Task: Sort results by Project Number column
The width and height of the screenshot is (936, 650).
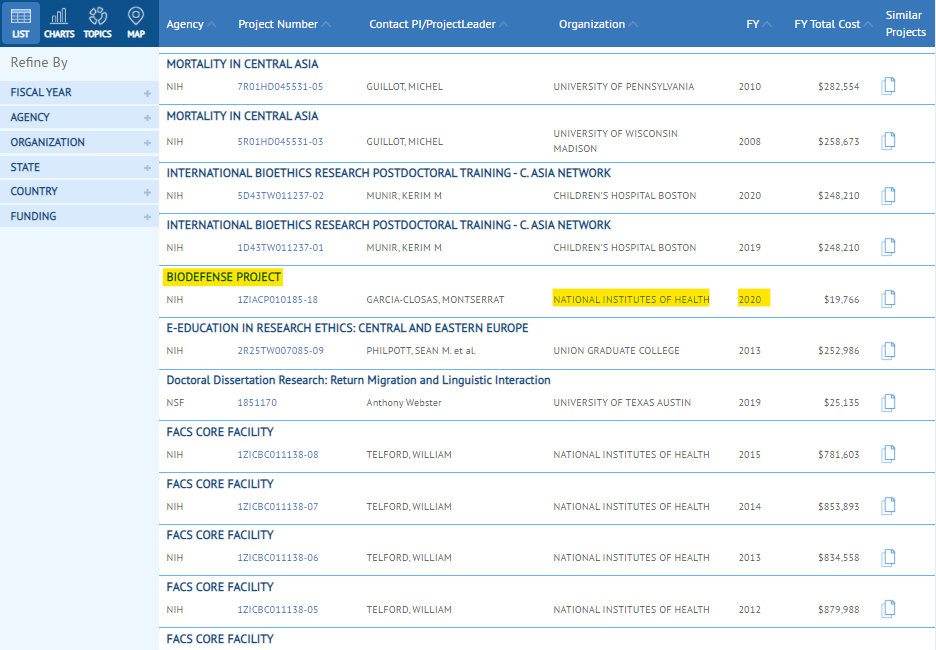Action: tap(284, 24)
